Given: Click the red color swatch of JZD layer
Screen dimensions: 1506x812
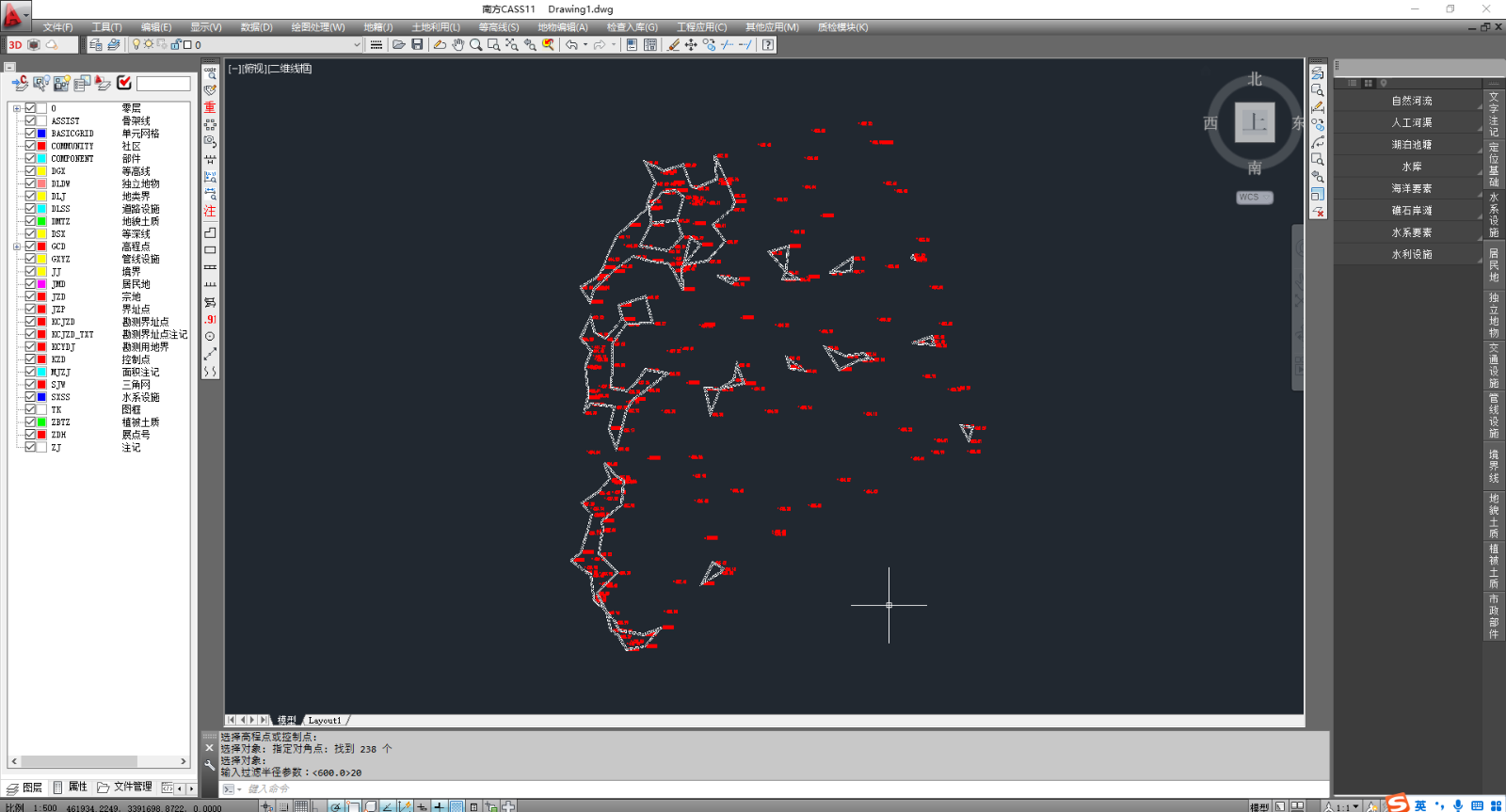Looking at the screenshot, I should tap(41, 296).
